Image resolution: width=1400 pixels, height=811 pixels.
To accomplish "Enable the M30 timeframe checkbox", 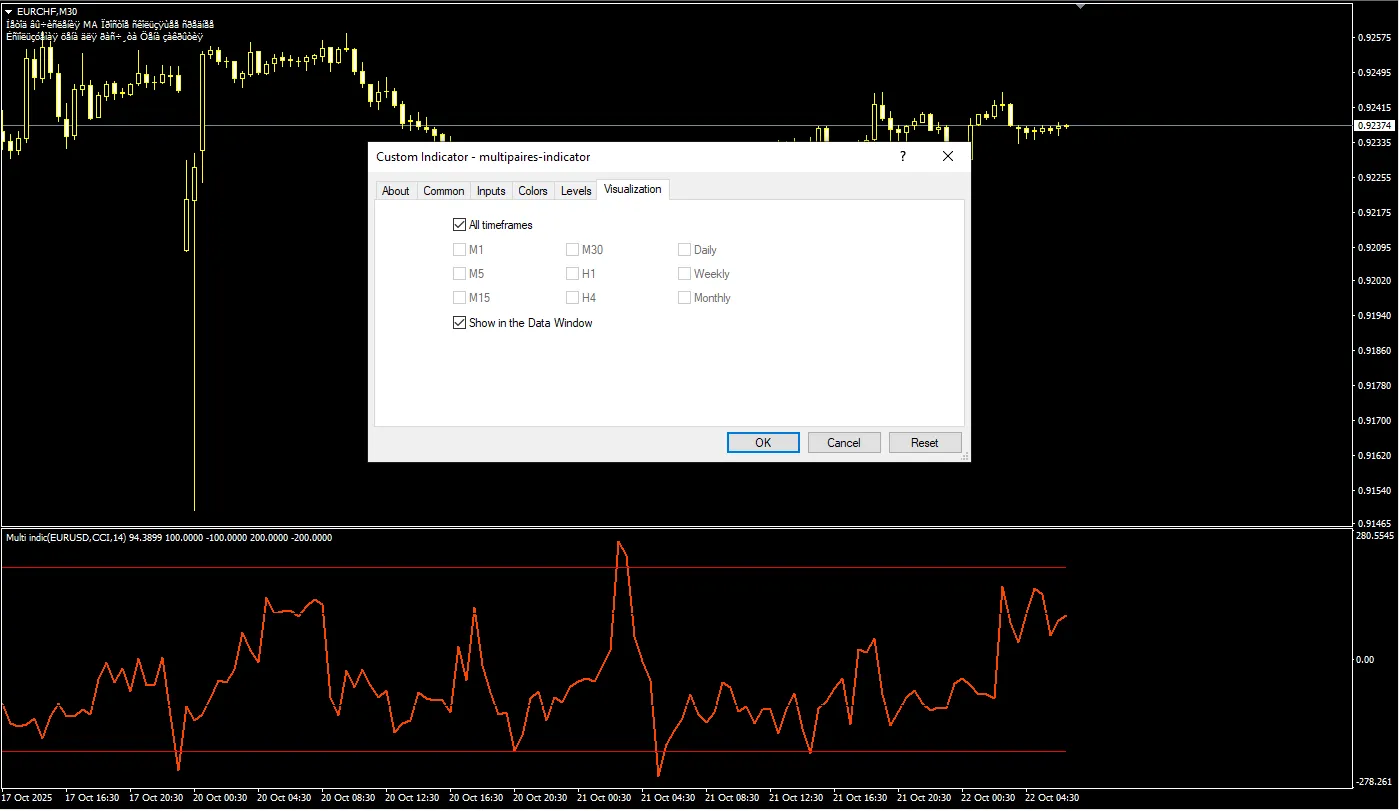I will pos(573,250).
